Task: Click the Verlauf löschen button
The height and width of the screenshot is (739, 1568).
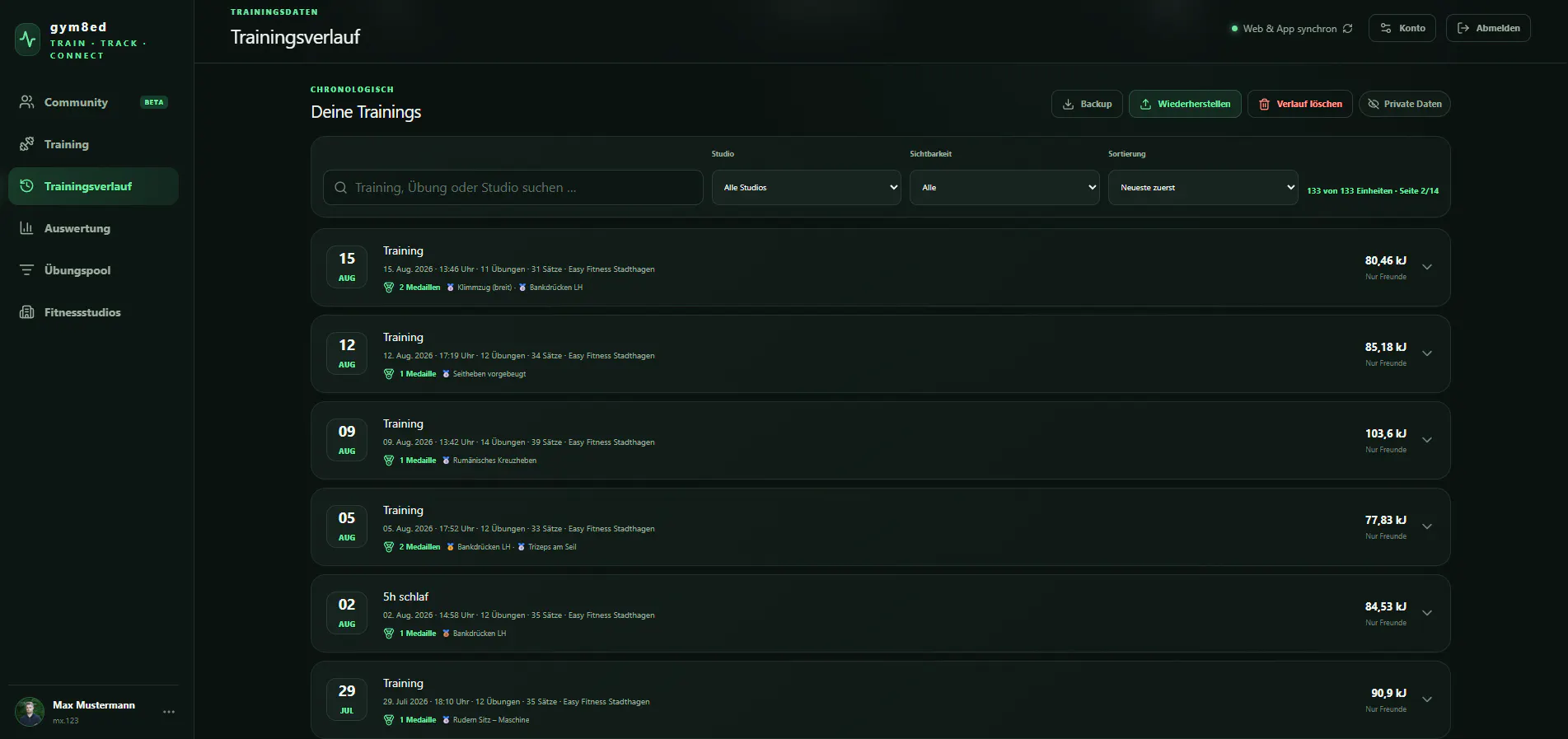Action: coord(1300,104)
